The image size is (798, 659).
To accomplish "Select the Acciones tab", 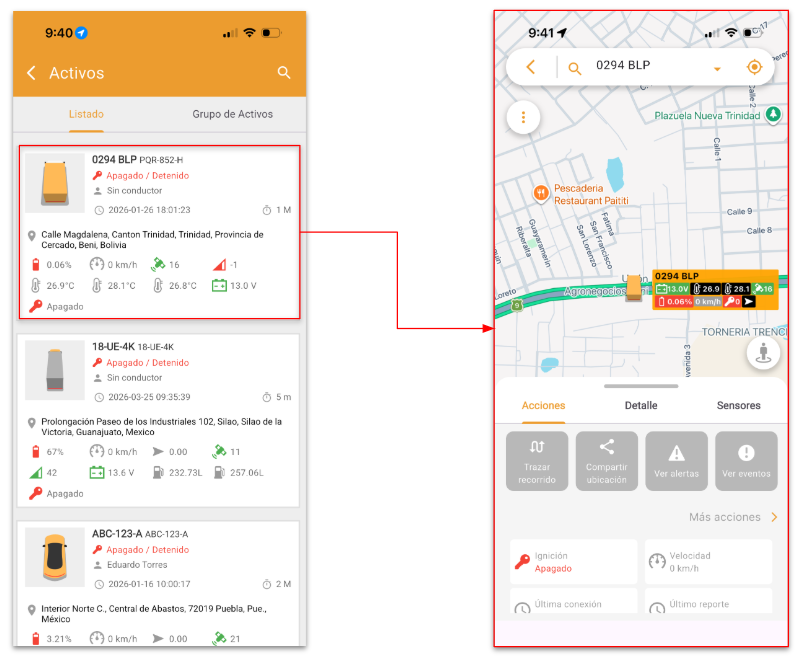I will (543, 406).
